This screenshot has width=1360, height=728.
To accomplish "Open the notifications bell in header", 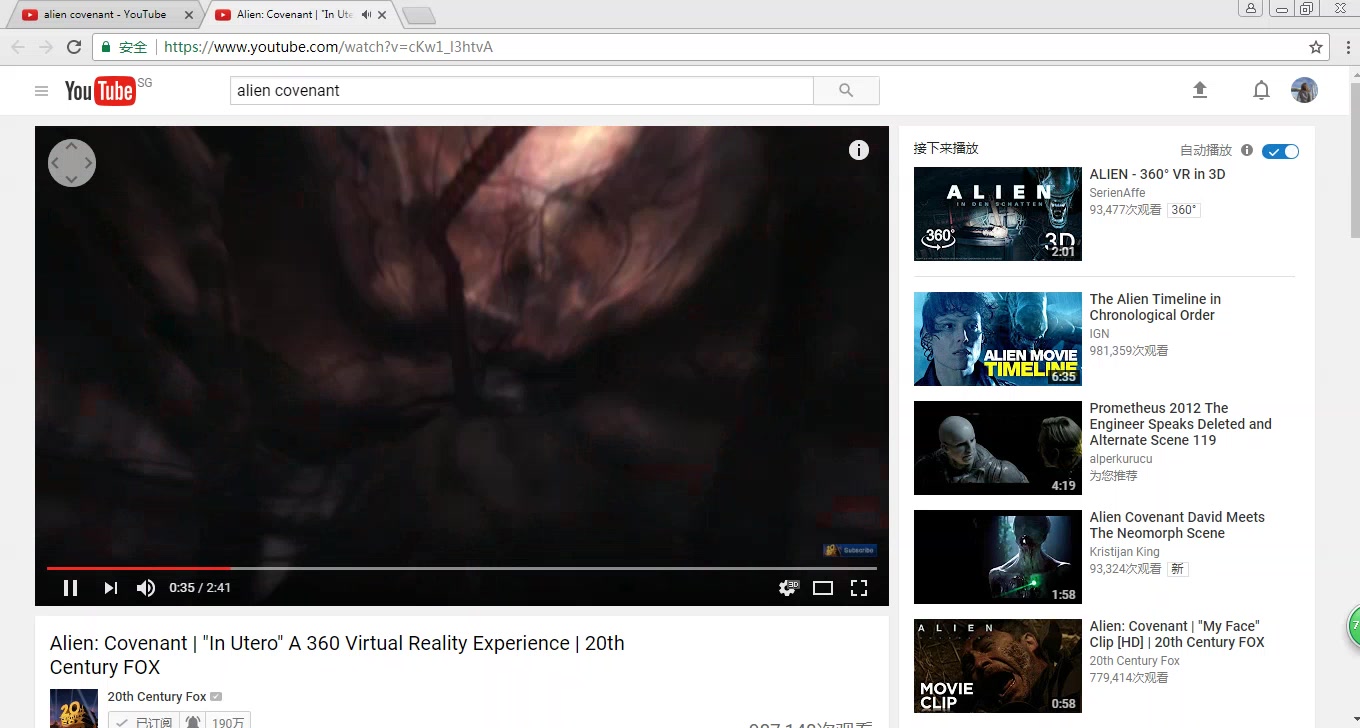I will [1261, 90].
